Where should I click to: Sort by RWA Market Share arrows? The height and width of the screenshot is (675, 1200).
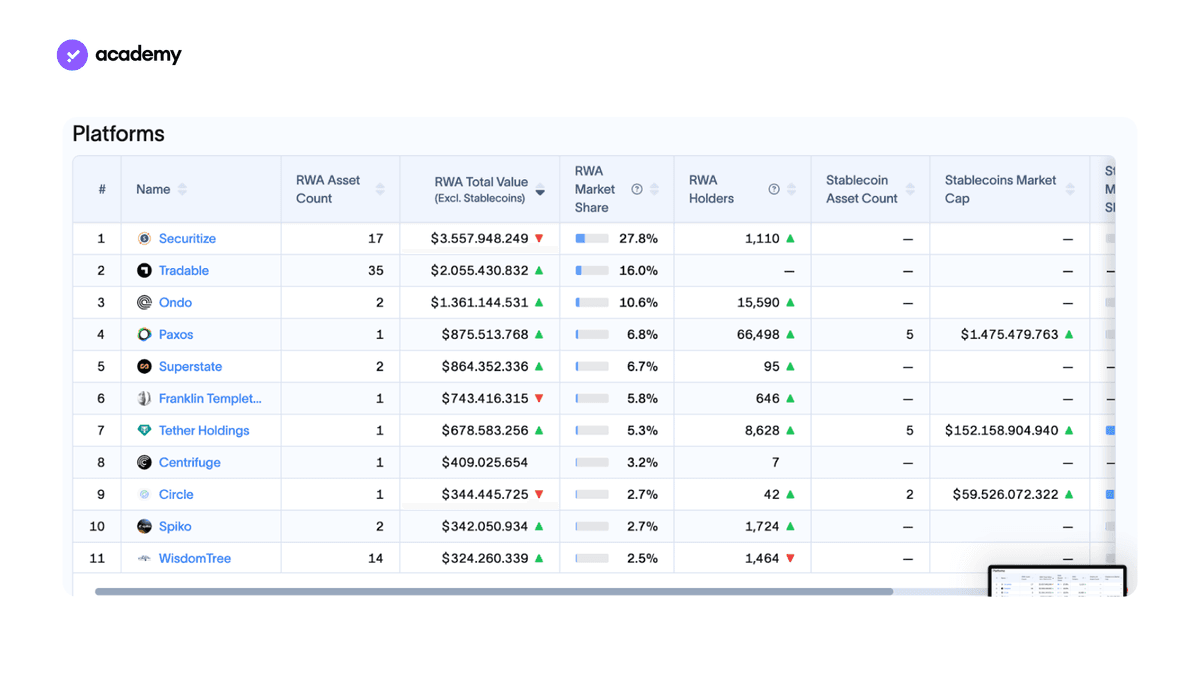pyautogui.click(x=655, y=189)
